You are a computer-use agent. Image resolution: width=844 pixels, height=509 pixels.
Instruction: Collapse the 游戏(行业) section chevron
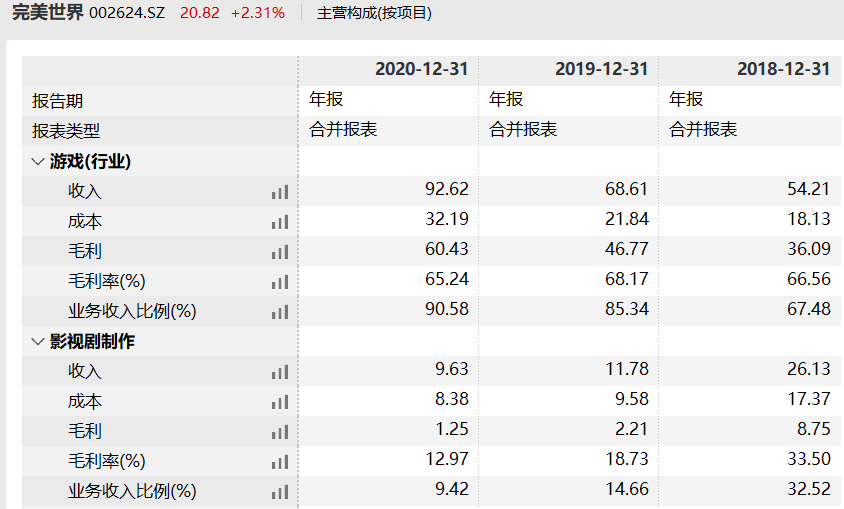click(38, 161)
